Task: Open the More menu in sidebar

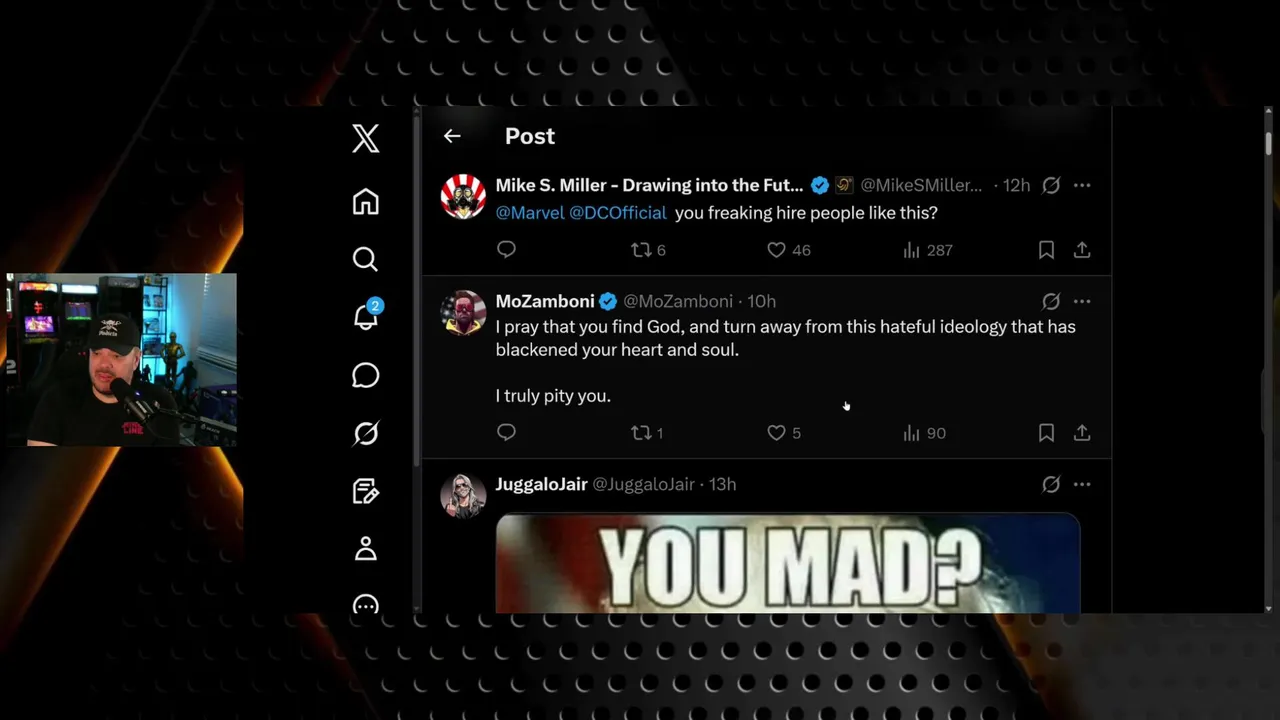Action: (x=366, y=605)
